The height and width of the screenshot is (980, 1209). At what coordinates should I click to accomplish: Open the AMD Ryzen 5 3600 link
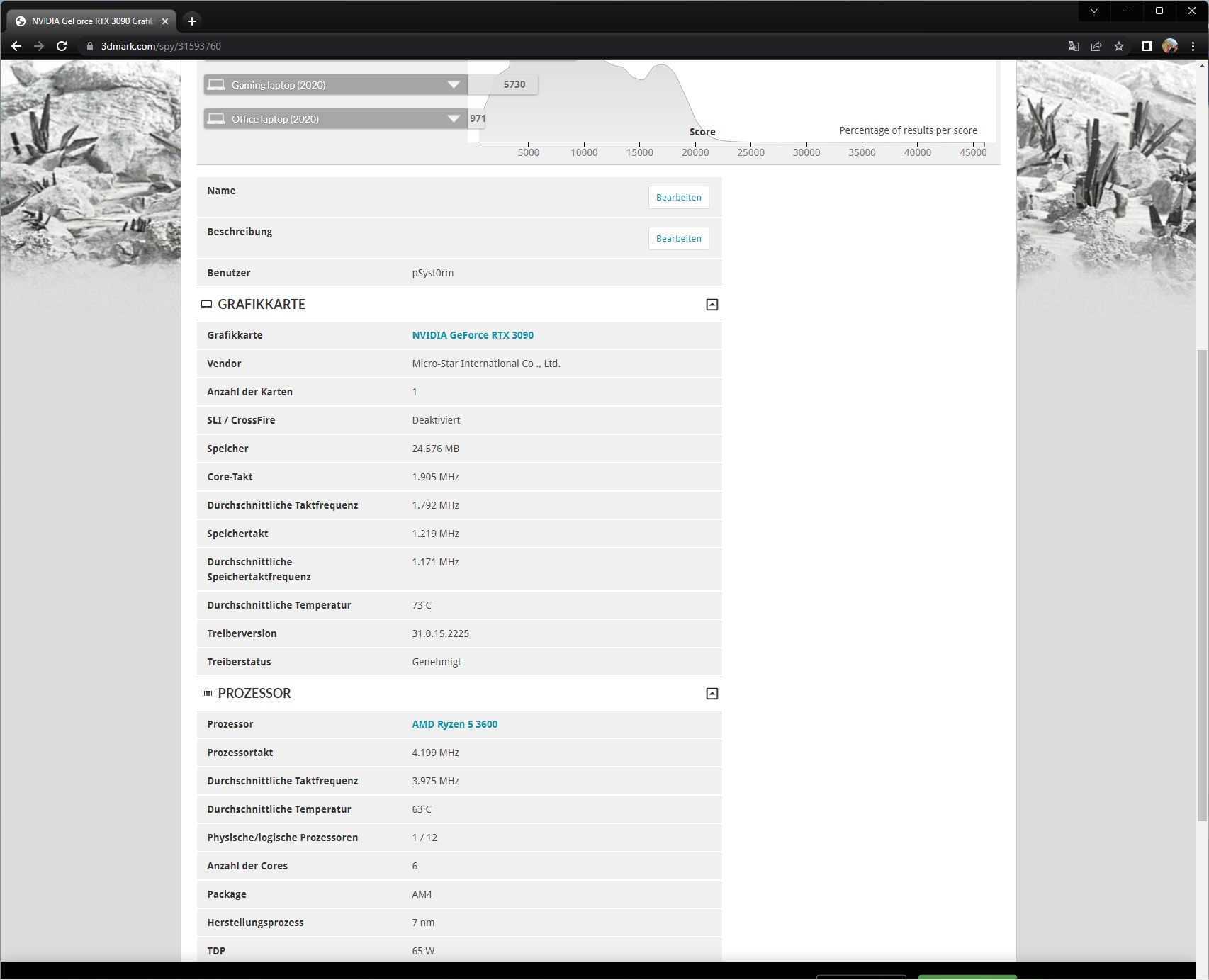(455, 724)
